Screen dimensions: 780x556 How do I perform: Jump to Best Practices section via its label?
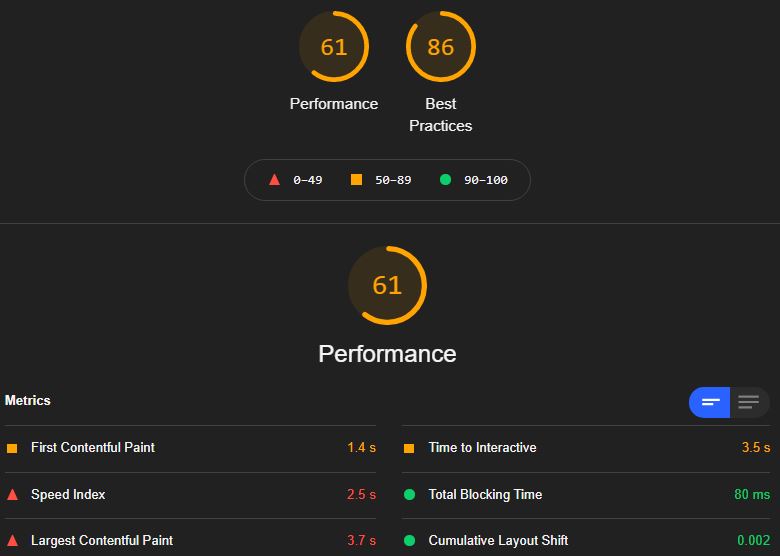point(441,115)
